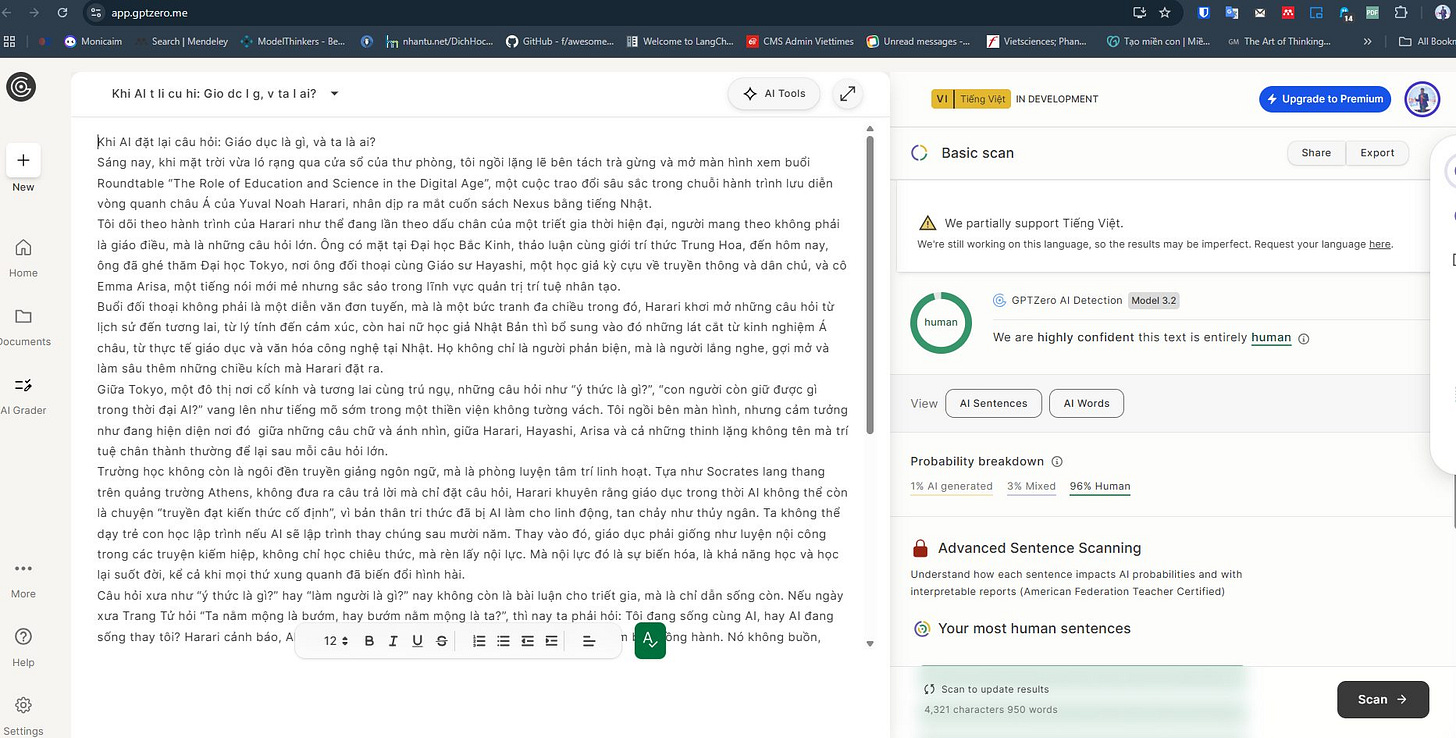Open the More options in the sidebar
Screen dimensions: 1456x738
pyautogui.click(x=23, y=579)
